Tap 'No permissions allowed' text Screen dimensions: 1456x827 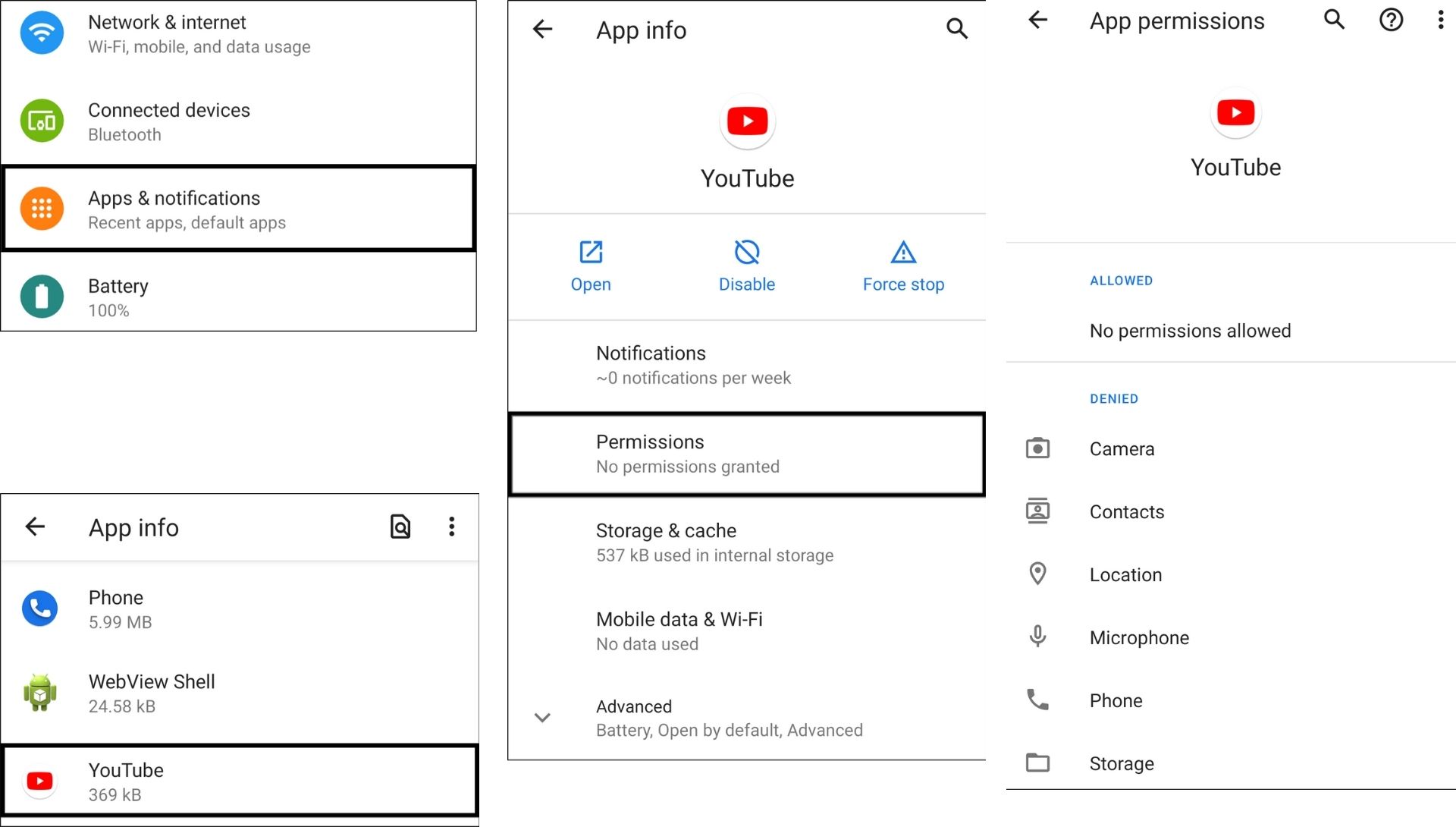1190,331
